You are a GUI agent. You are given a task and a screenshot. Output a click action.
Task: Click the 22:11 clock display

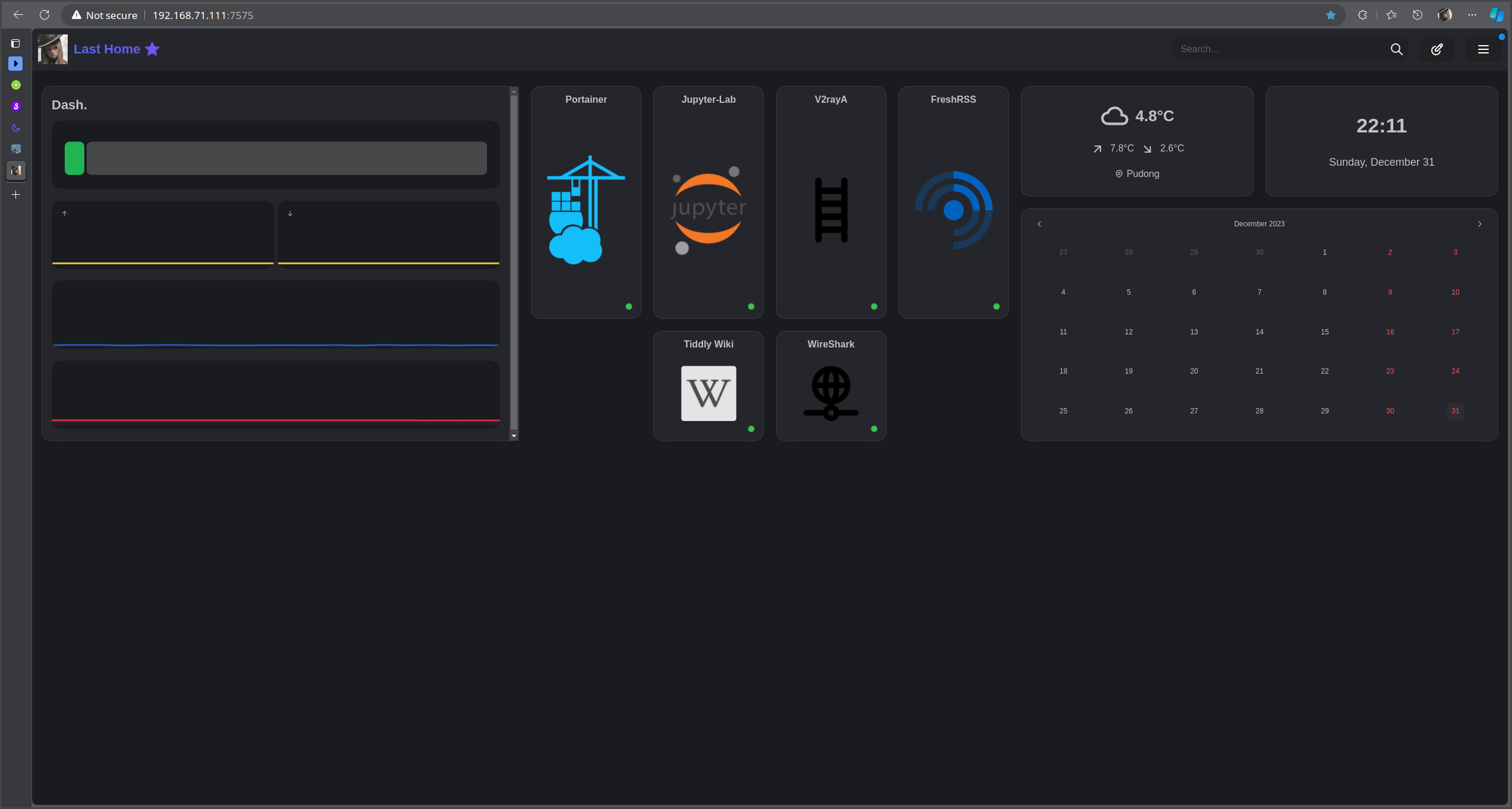[x=1381, y=126]
